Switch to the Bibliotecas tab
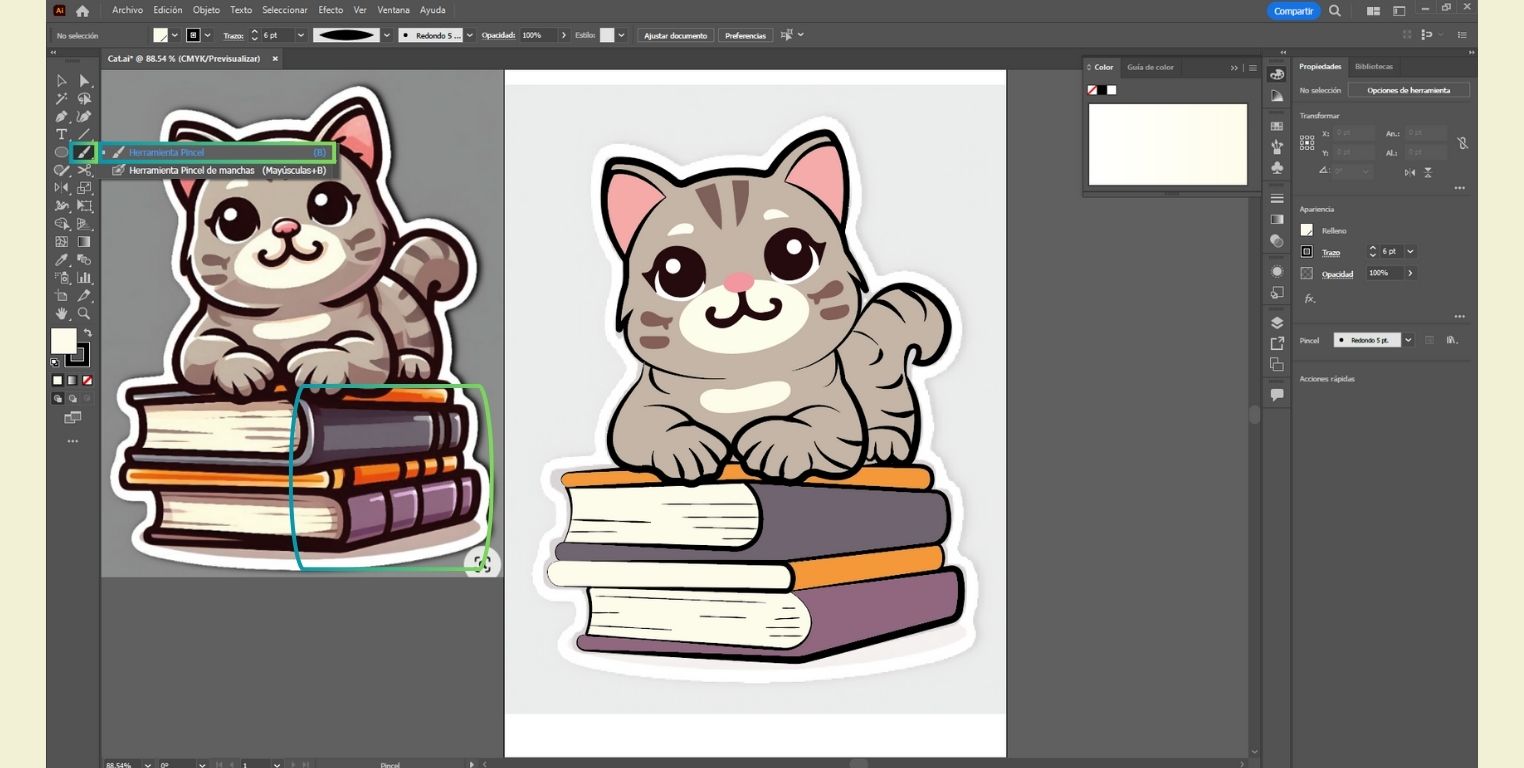The width and height of the screenshot is (1524, 768). [1373, 66]
